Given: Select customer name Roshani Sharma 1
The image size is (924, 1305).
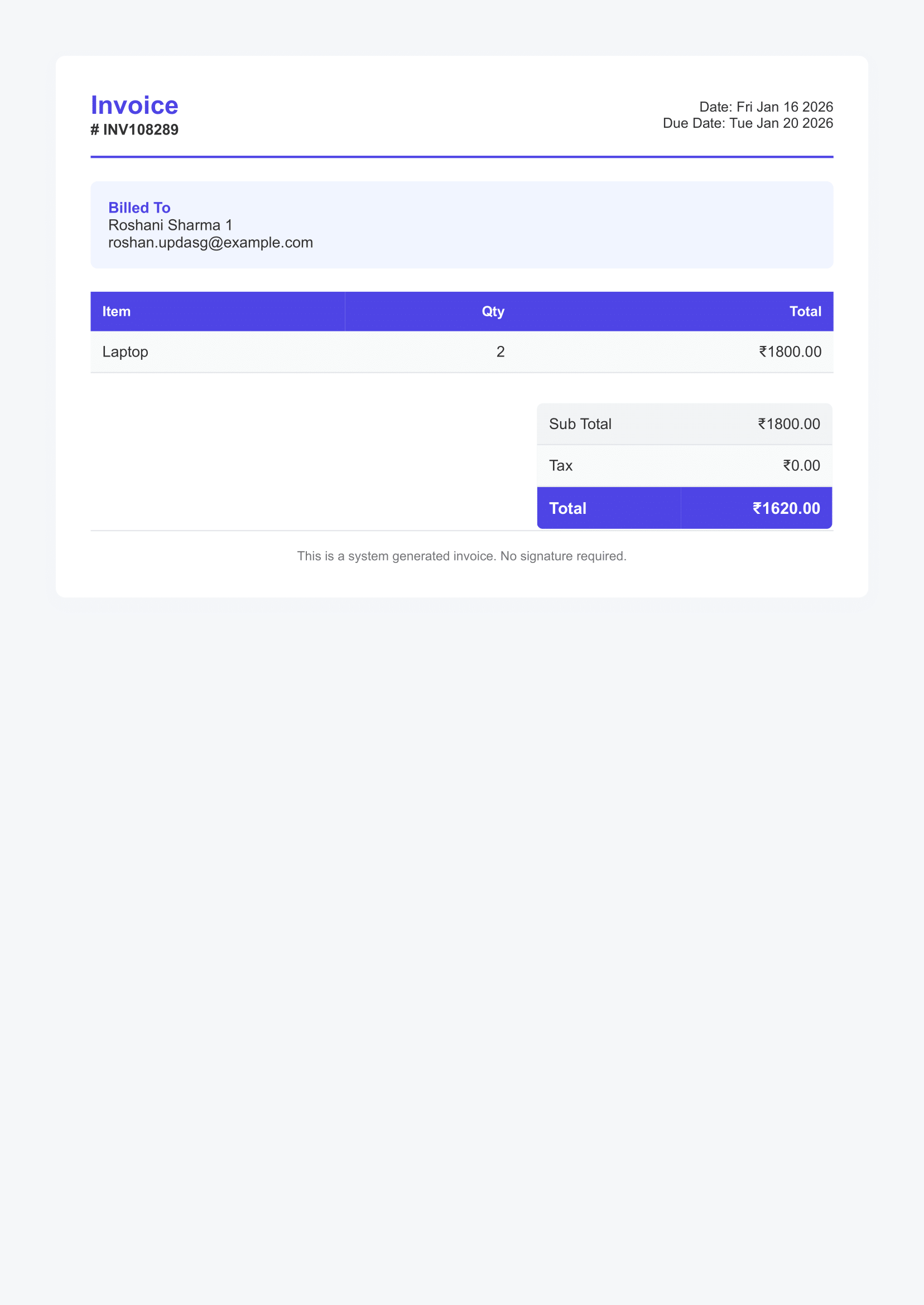Looking at the screenshot, I should pyautogui.click(x=170, y=225).
